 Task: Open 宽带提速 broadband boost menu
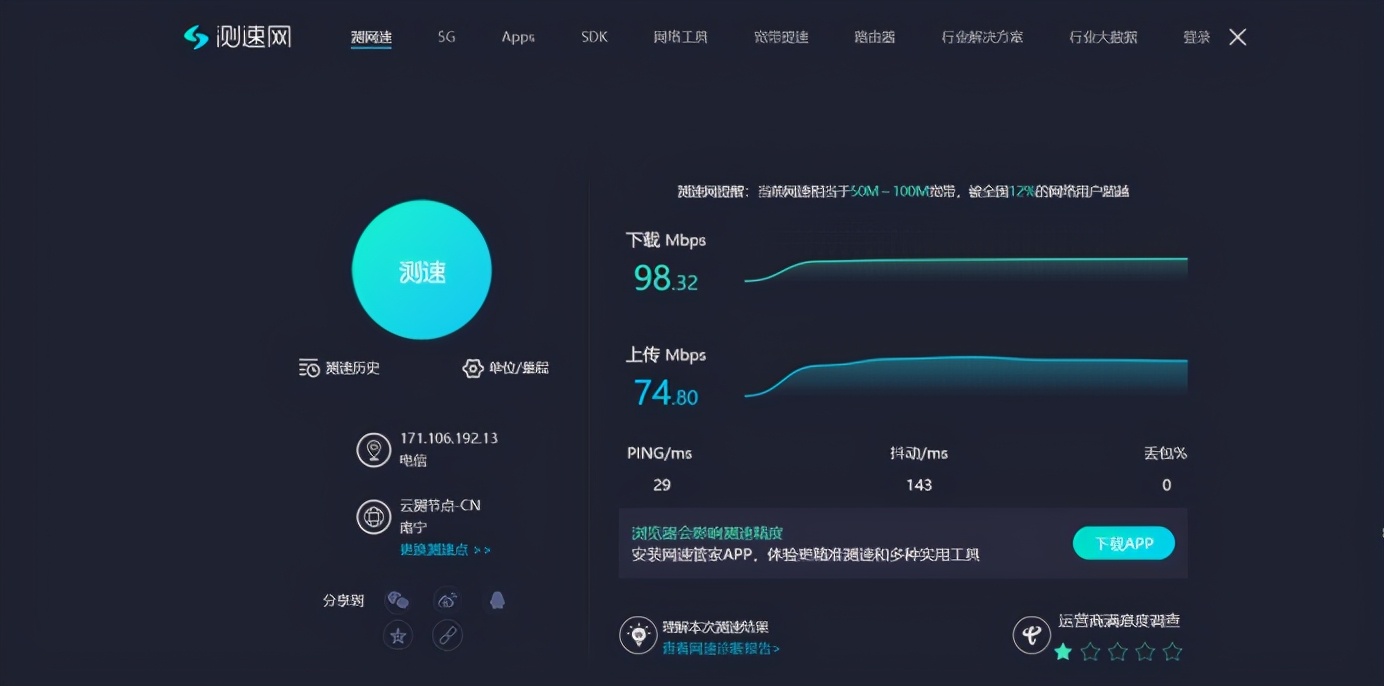click(x=781, y=37)
